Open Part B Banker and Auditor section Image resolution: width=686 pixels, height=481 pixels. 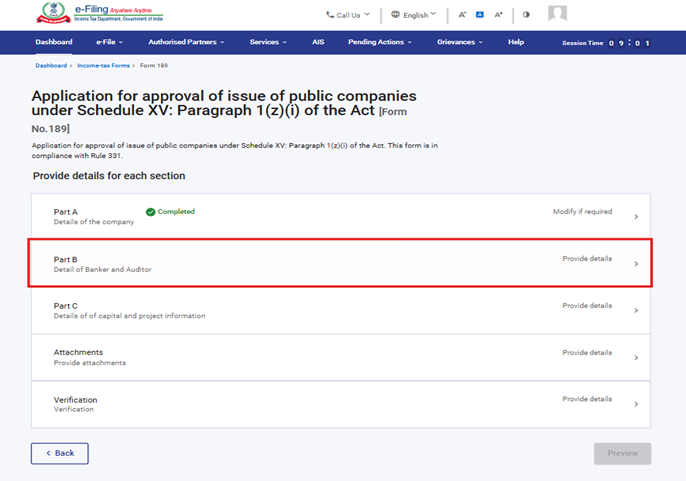coord(340,264)
